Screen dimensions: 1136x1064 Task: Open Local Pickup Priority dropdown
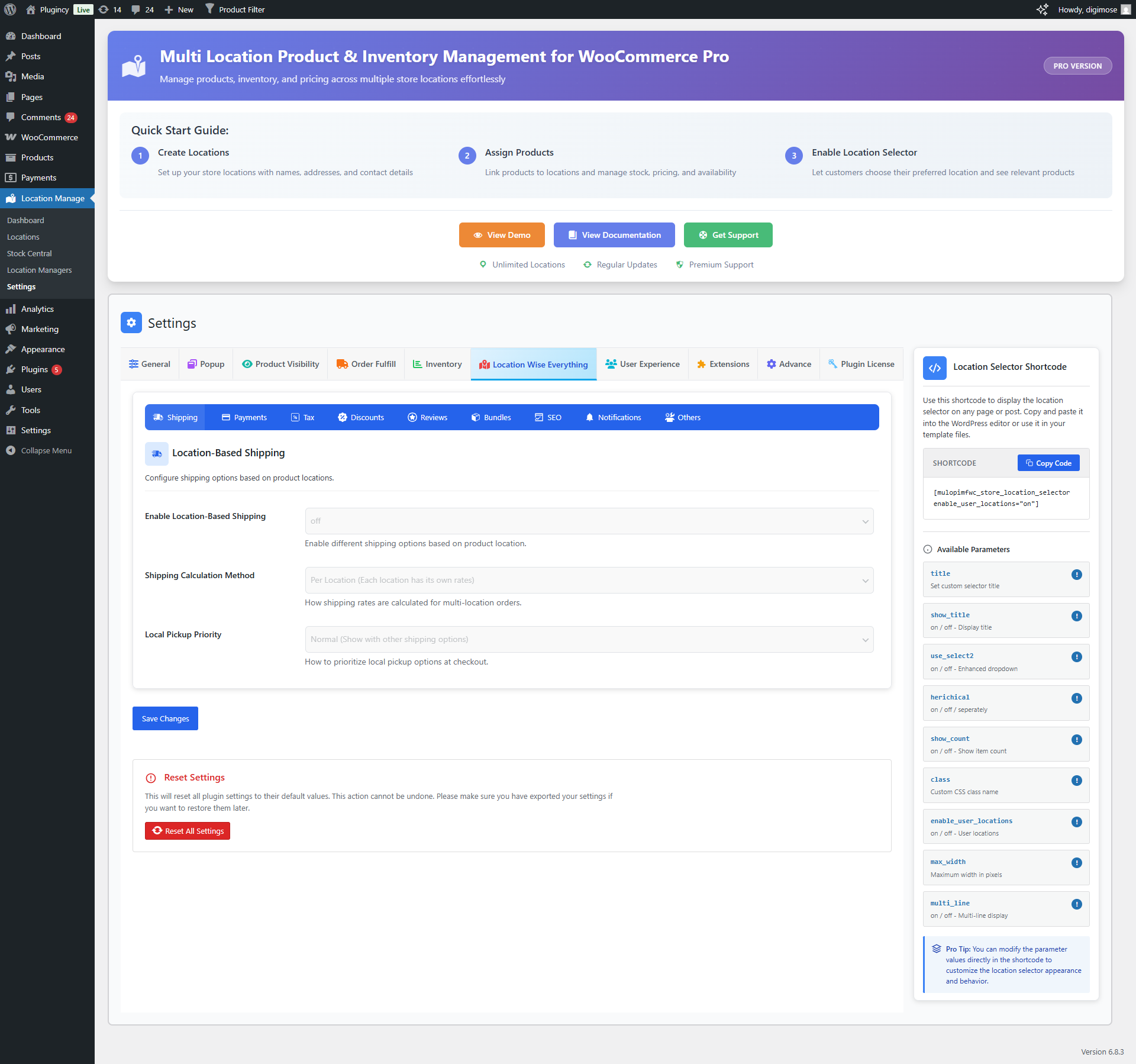(x=589, y=639)
